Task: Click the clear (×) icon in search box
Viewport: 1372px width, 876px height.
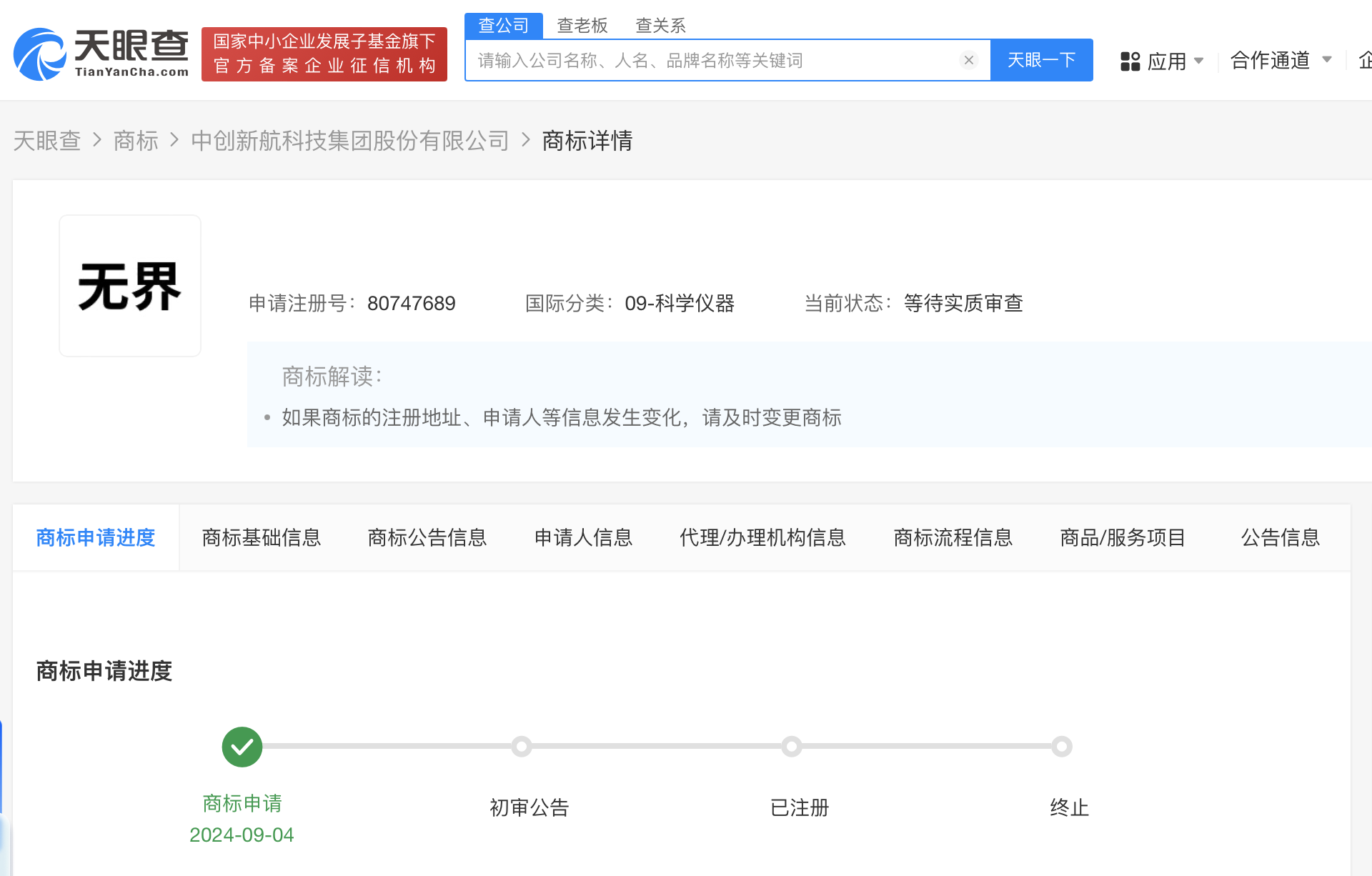Action: point(969,60)
